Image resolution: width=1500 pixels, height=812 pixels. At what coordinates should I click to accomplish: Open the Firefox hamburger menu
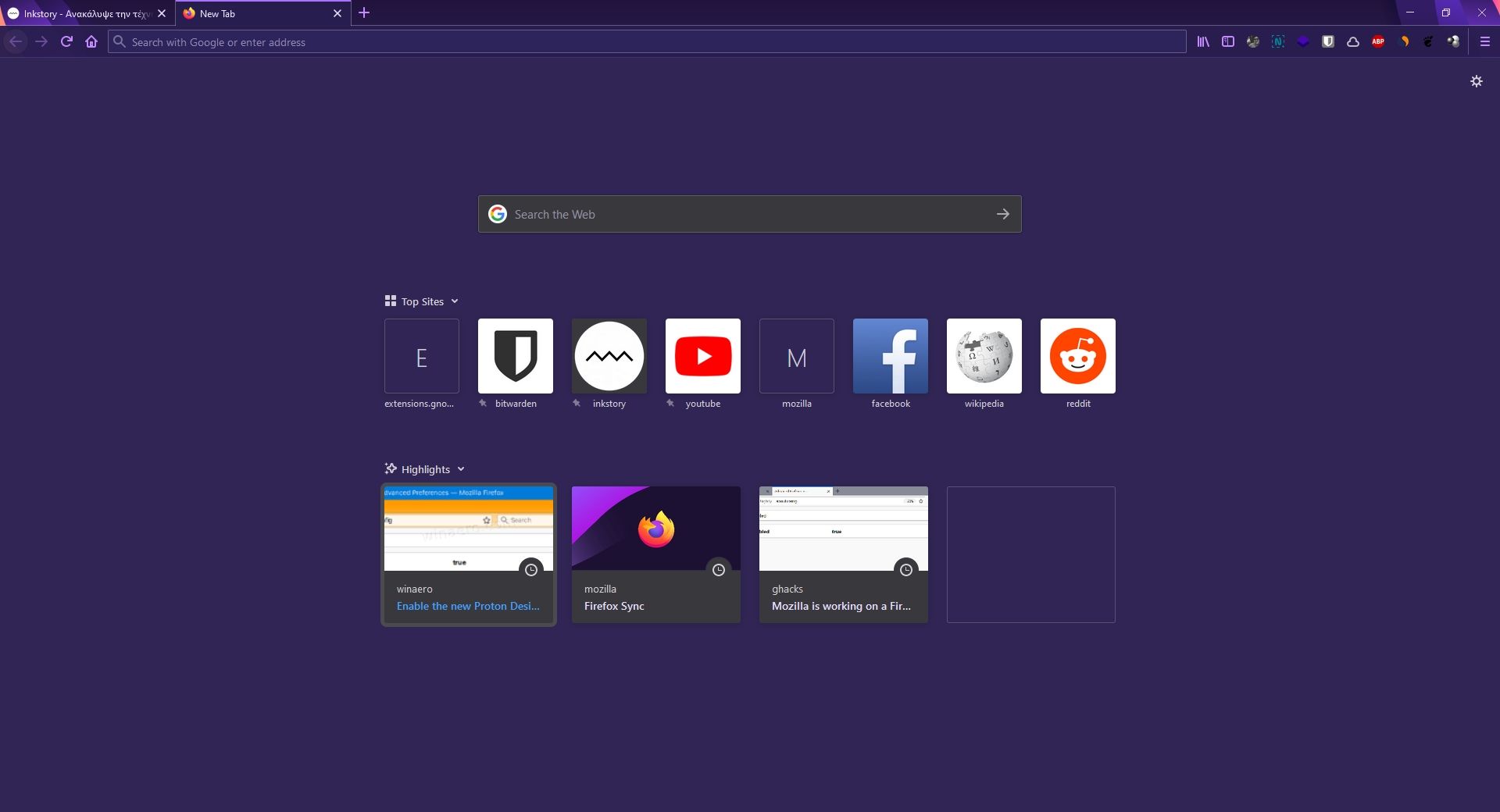pos(1485,41)
